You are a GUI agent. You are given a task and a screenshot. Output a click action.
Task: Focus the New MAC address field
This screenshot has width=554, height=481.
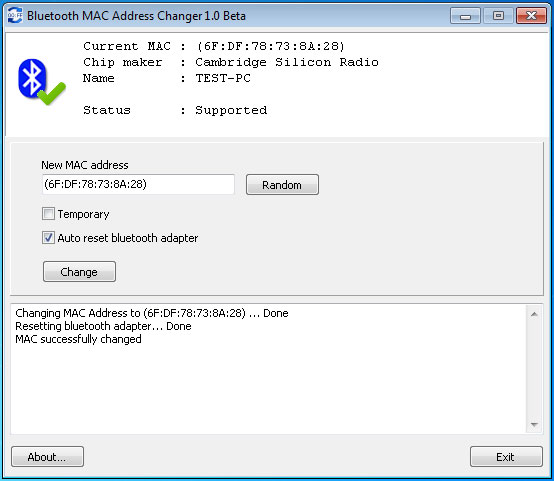138,184
